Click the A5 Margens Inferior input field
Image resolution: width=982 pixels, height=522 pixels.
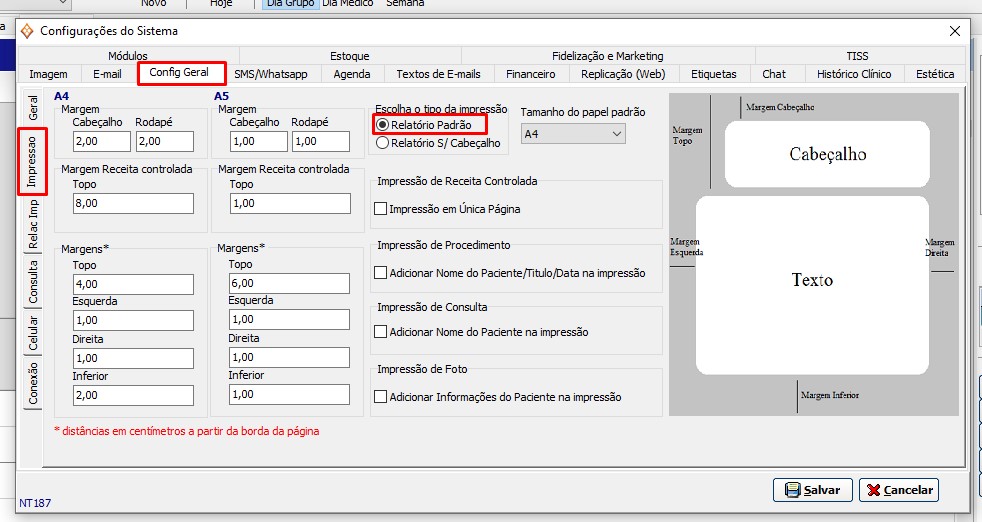click(289, 394)
